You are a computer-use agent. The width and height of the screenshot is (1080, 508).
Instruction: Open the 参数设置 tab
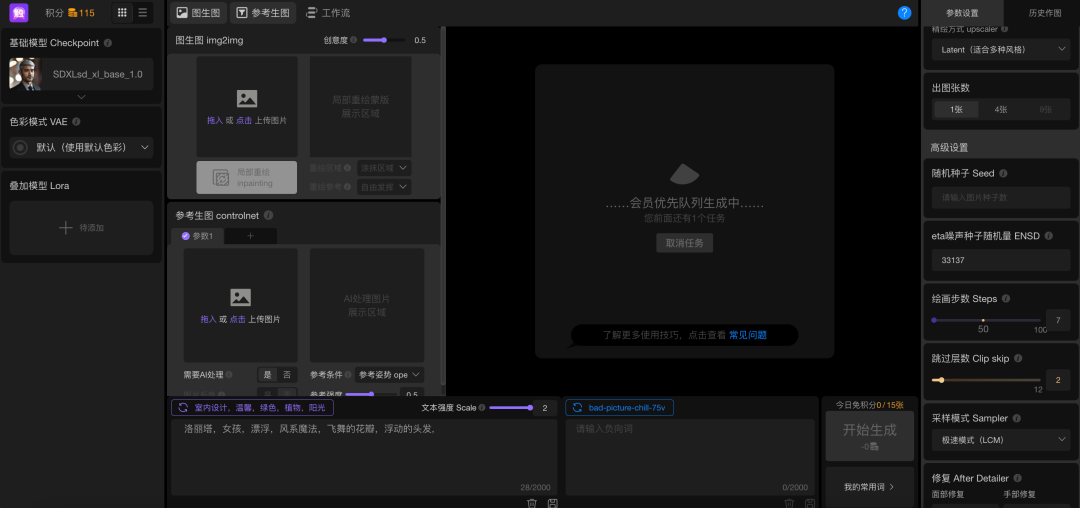[962, 13]
